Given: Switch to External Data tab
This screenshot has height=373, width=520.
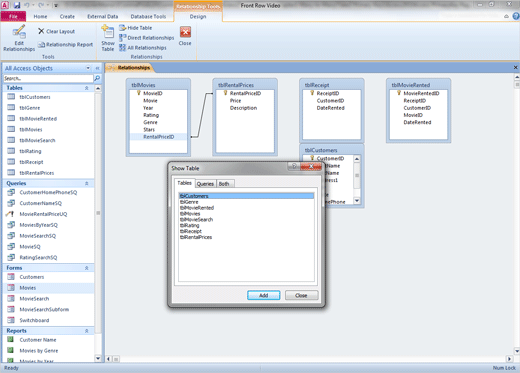Looking at the screenshot, I should [103, 16].
